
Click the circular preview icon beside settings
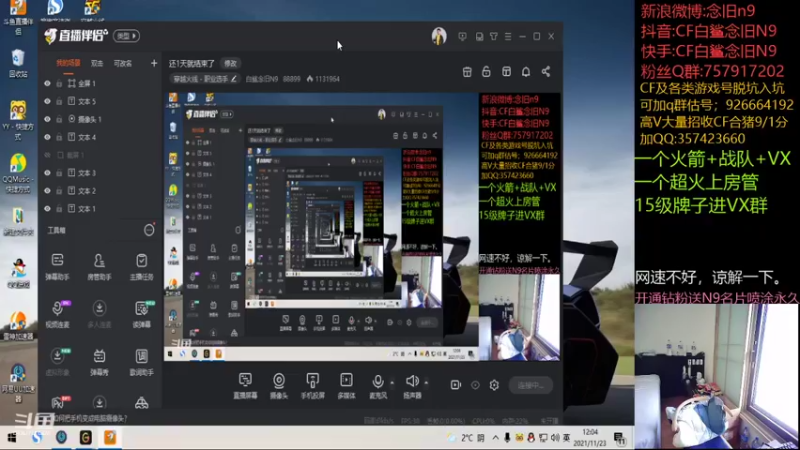[475, 385]
